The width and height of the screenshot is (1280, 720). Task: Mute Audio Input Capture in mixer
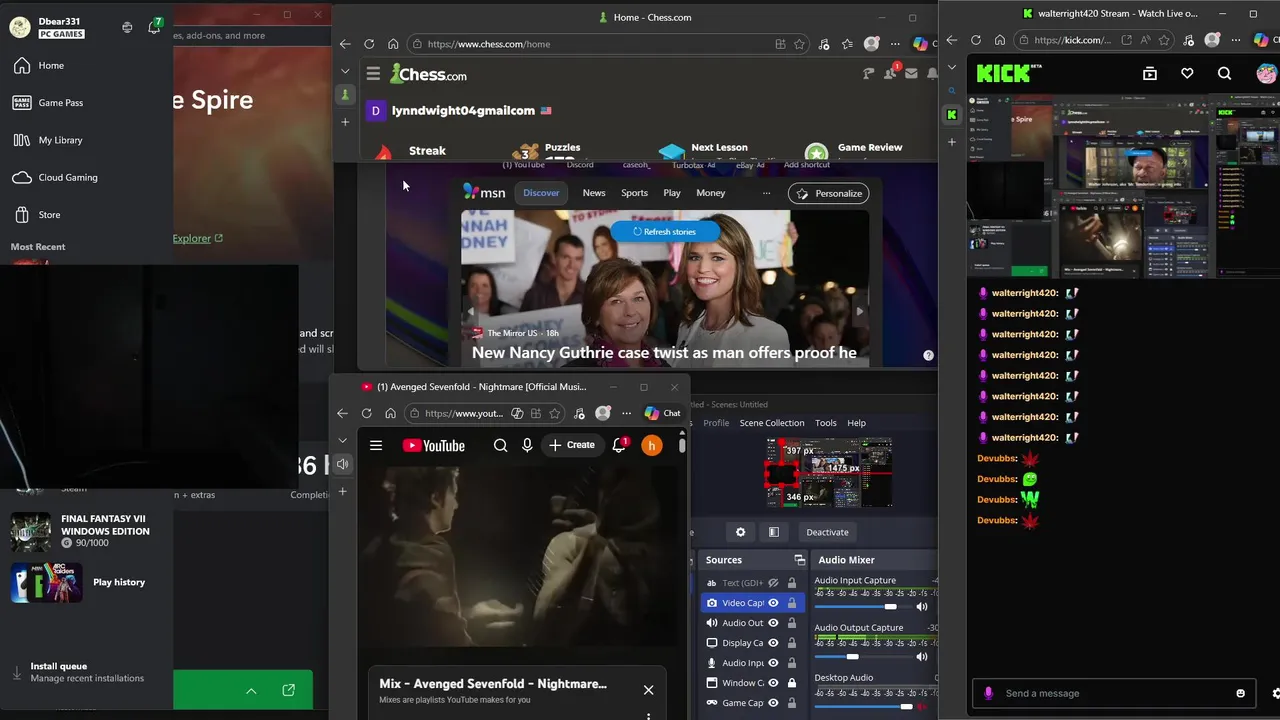pos(922,607)
